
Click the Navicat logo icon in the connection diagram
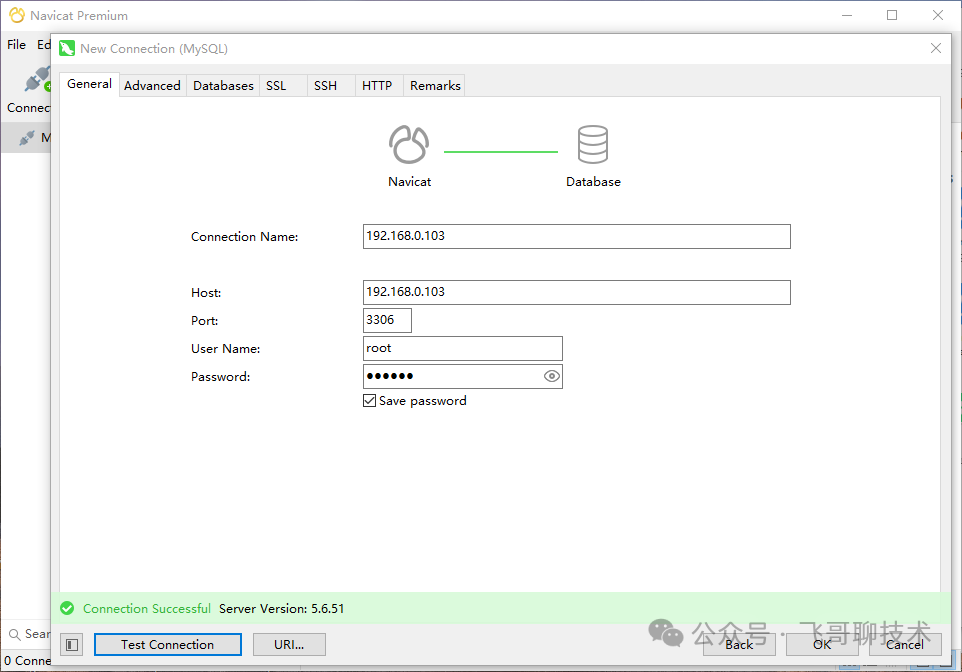(409, 144)
